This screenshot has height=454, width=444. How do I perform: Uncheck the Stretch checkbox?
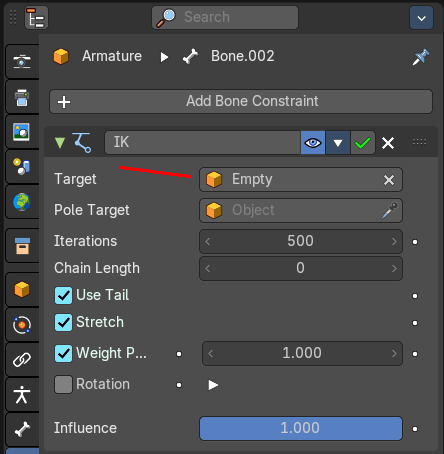63,322
